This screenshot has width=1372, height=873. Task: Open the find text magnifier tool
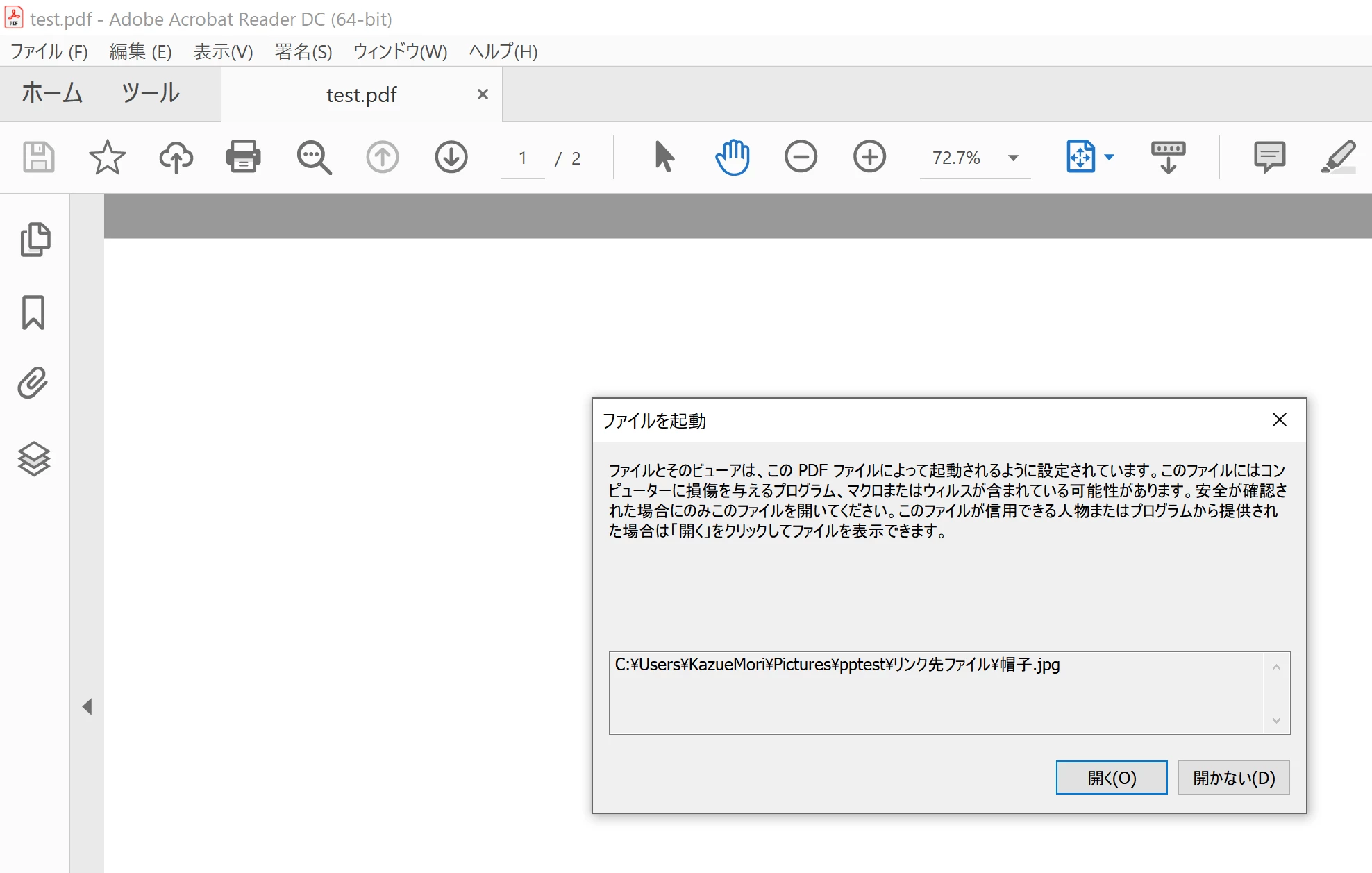314,157
